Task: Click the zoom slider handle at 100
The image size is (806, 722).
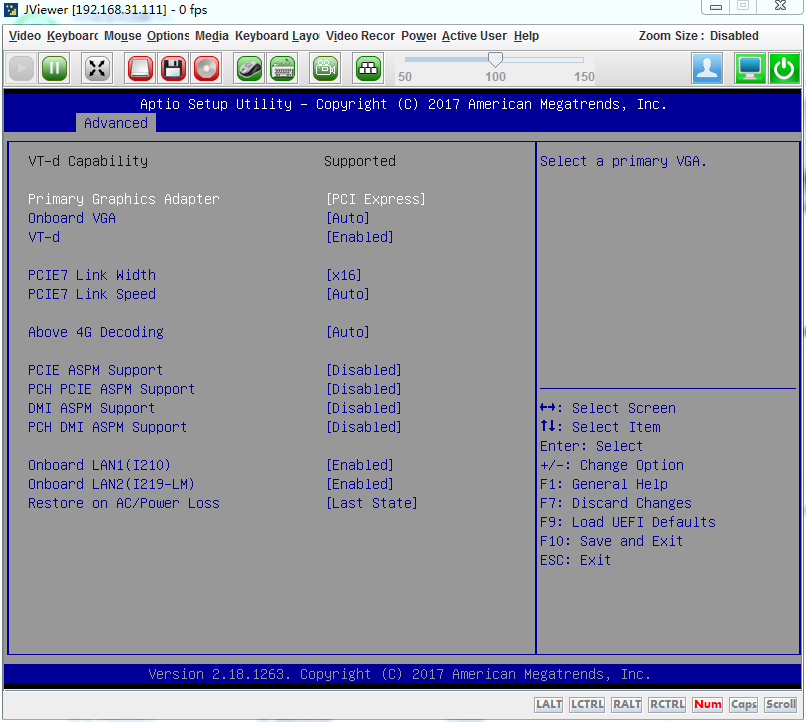Action: tap(495, 60)
